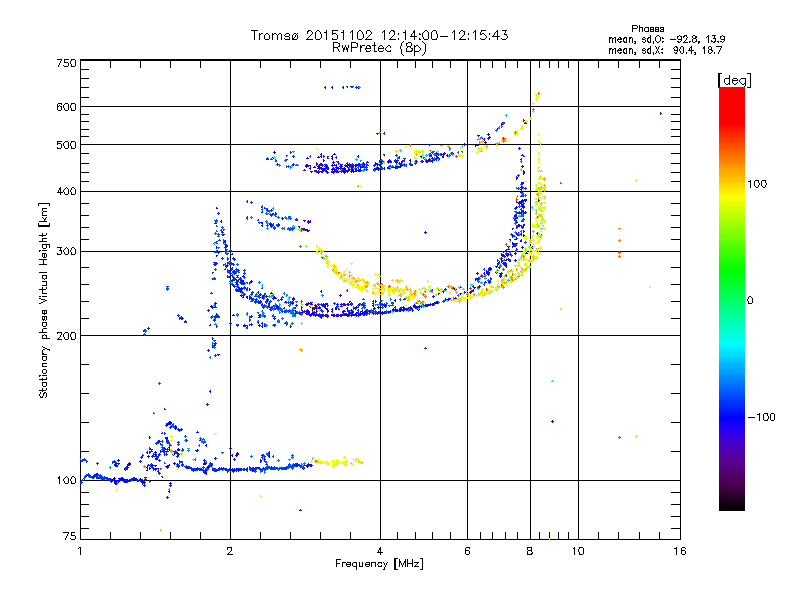
Task: Click the colorbar label '100'
Action: [757, 184]
